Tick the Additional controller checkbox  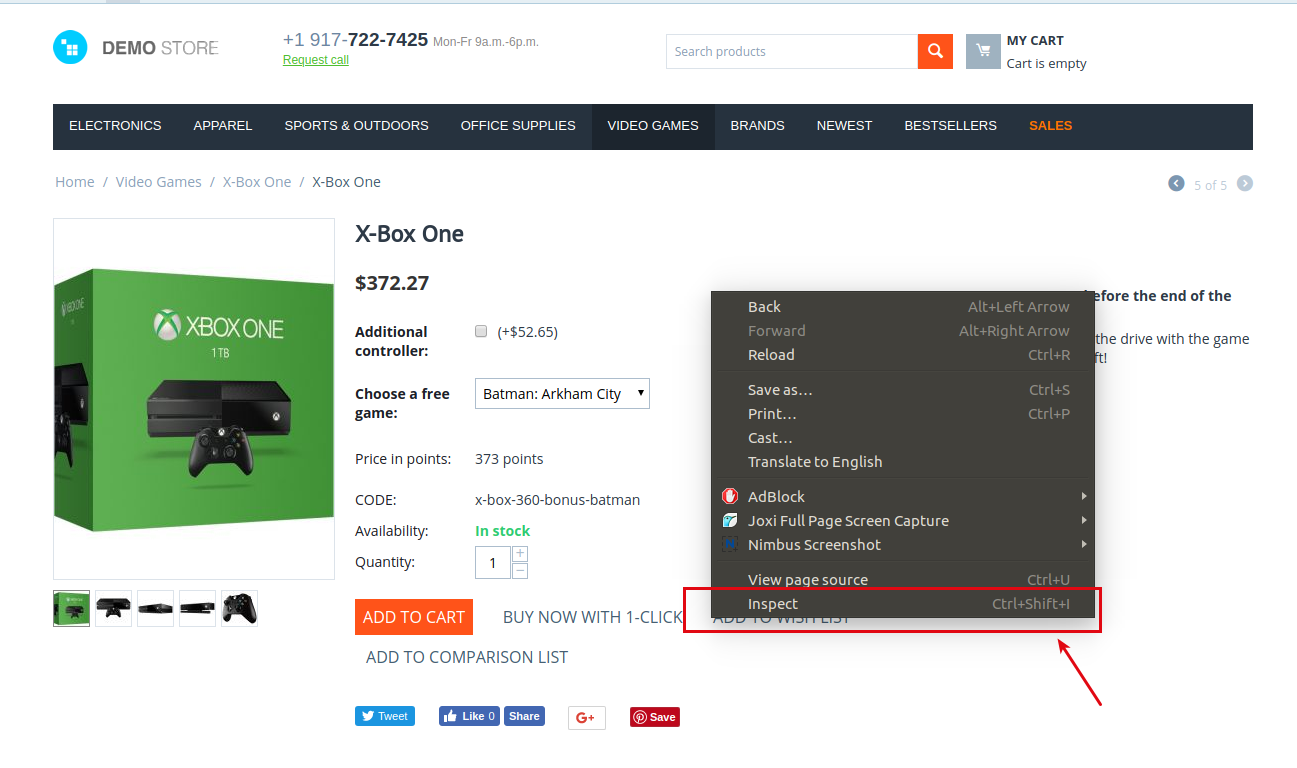[481, 331]
